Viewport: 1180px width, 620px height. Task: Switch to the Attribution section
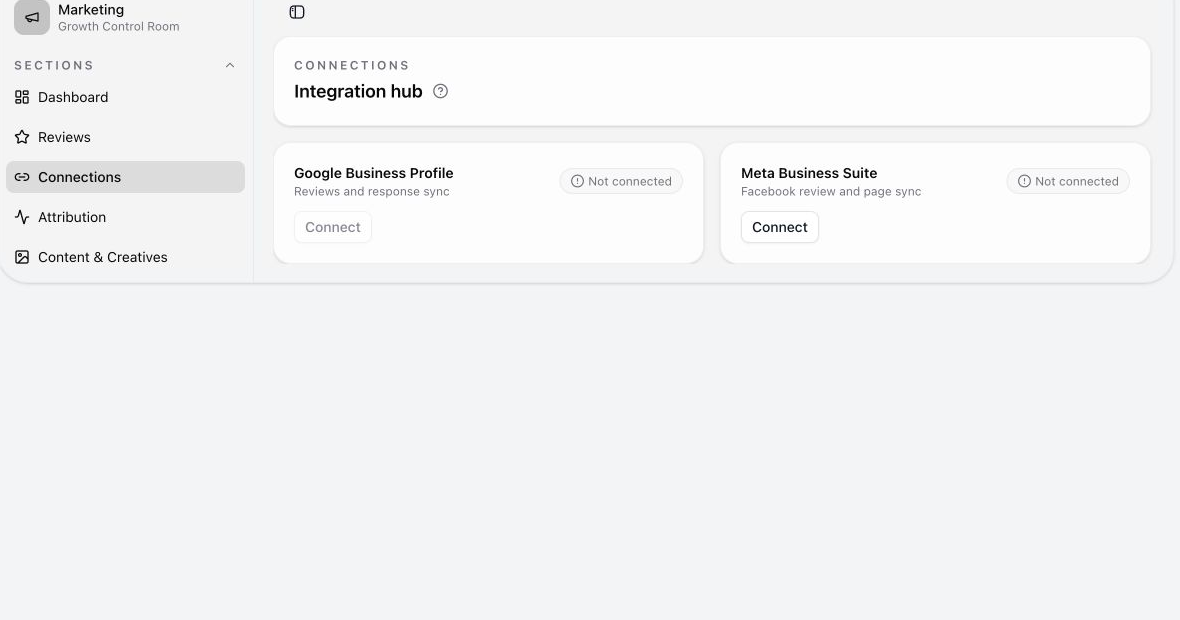[x=125, y=217]
